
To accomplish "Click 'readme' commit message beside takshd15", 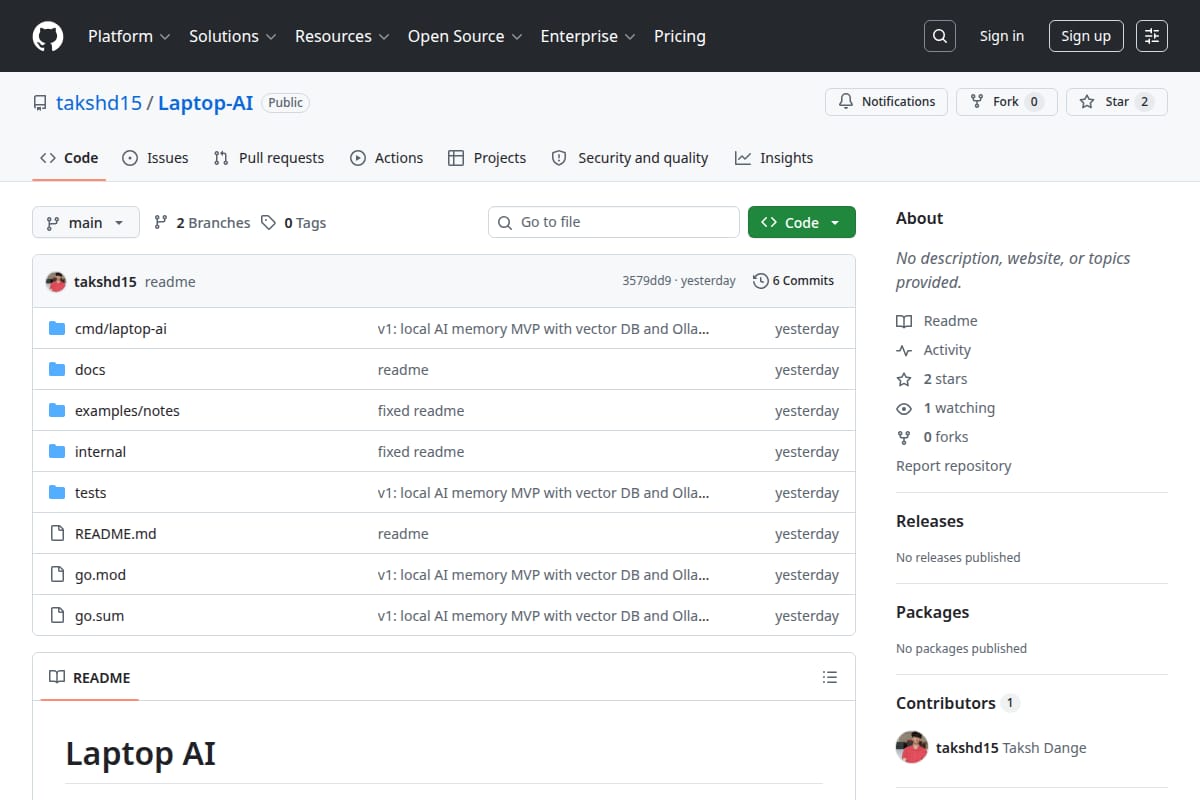I will coord(170,282).
